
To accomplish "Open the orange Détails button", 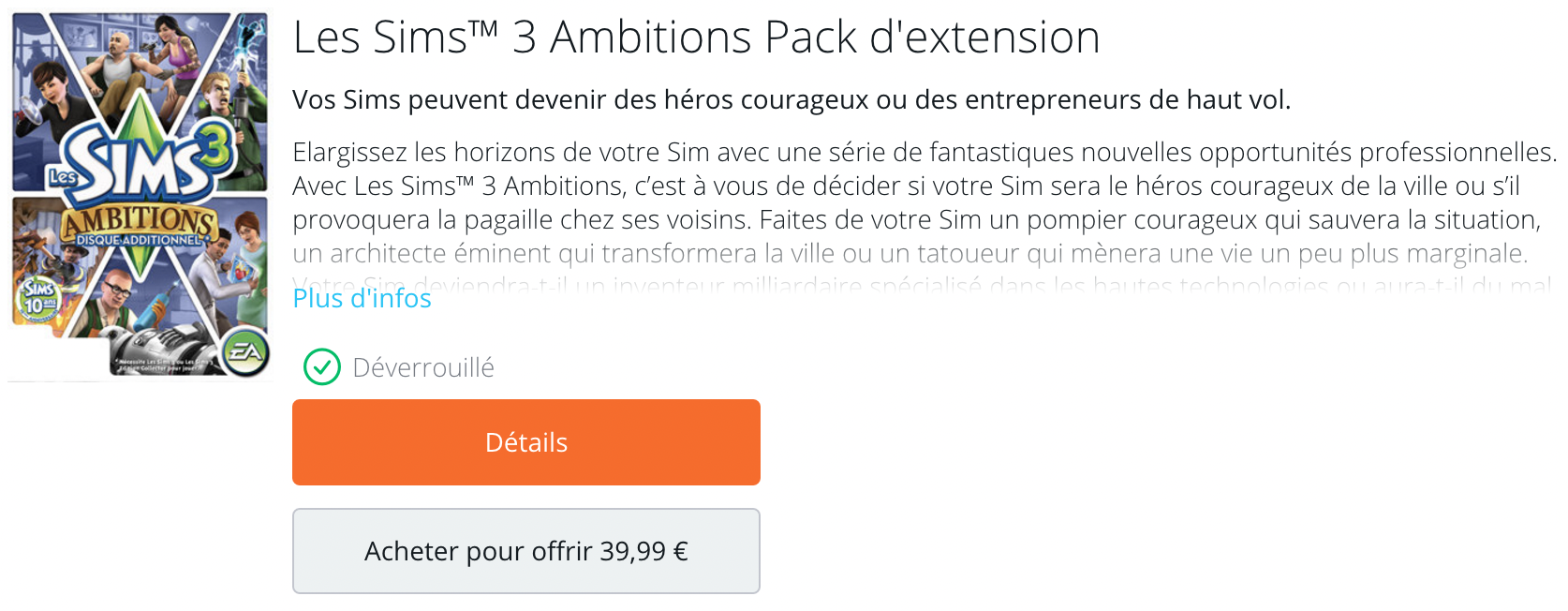I will (525, 442).
